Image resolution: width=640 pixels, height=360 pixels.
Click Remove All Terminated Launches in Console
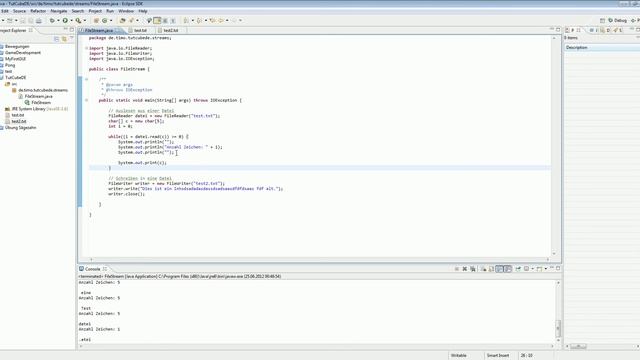click(473, 269)
